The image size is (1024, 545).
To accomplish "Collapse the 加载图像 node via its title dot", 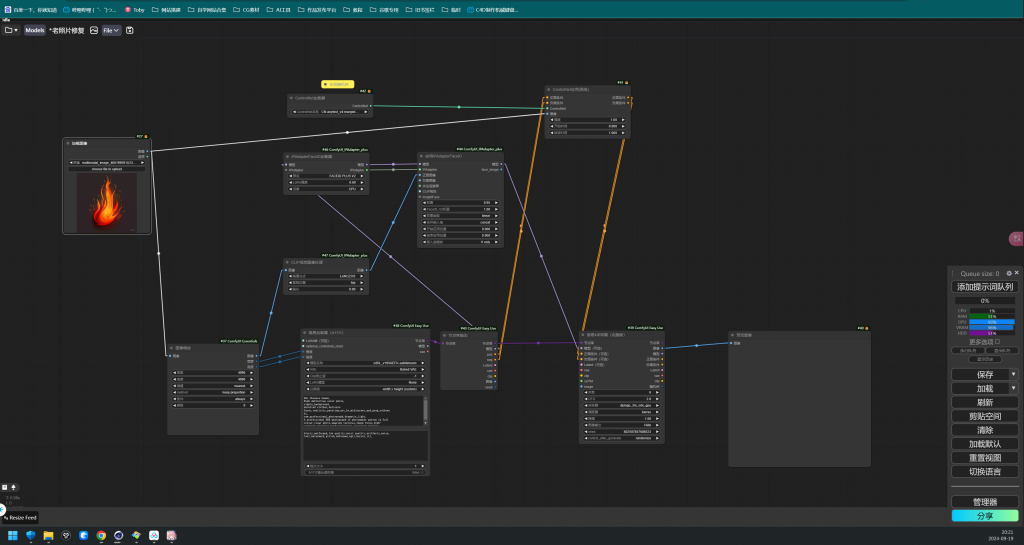I will coord(68,143).
